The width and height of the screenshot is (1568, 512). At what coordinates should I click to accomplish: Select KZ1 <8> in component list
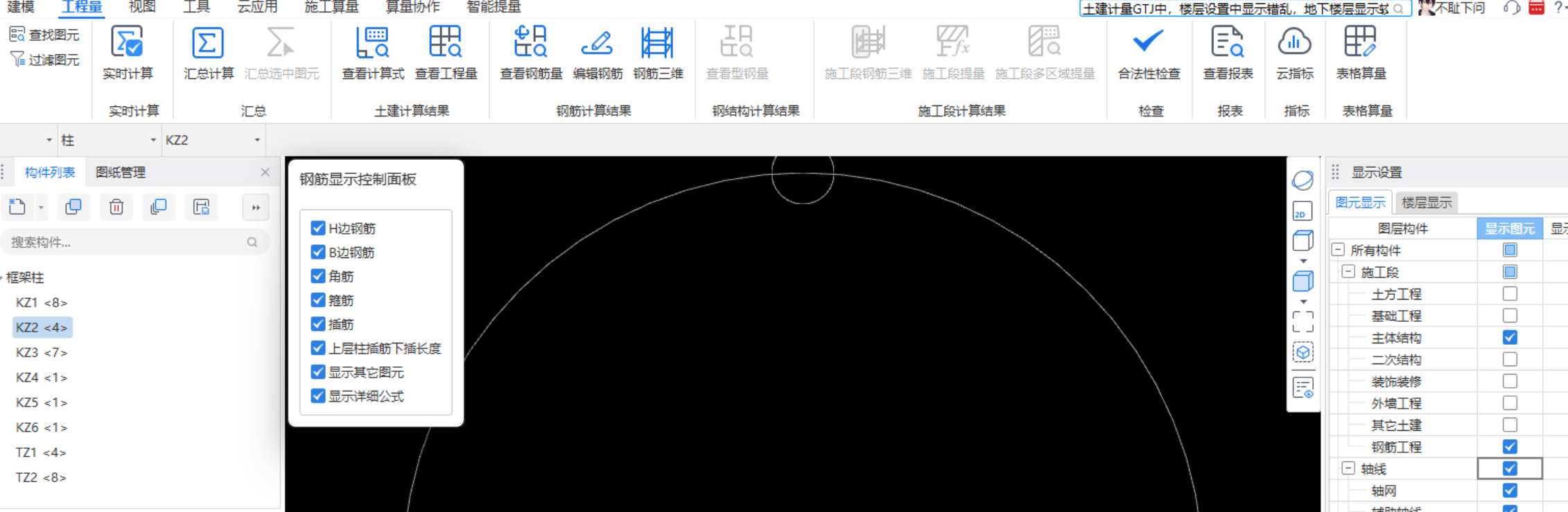pyautogui.click(x=42, y=302)
